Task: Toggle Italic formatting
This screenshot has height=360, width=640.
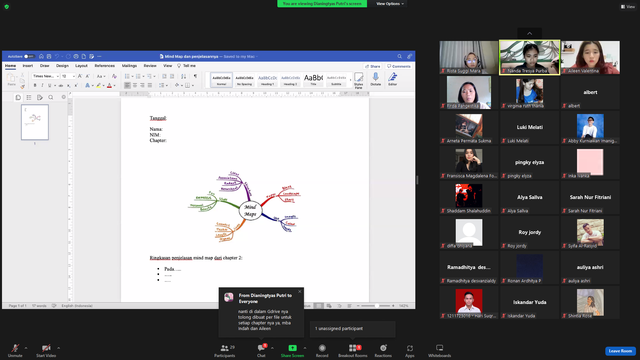Action: pos(42,85)
